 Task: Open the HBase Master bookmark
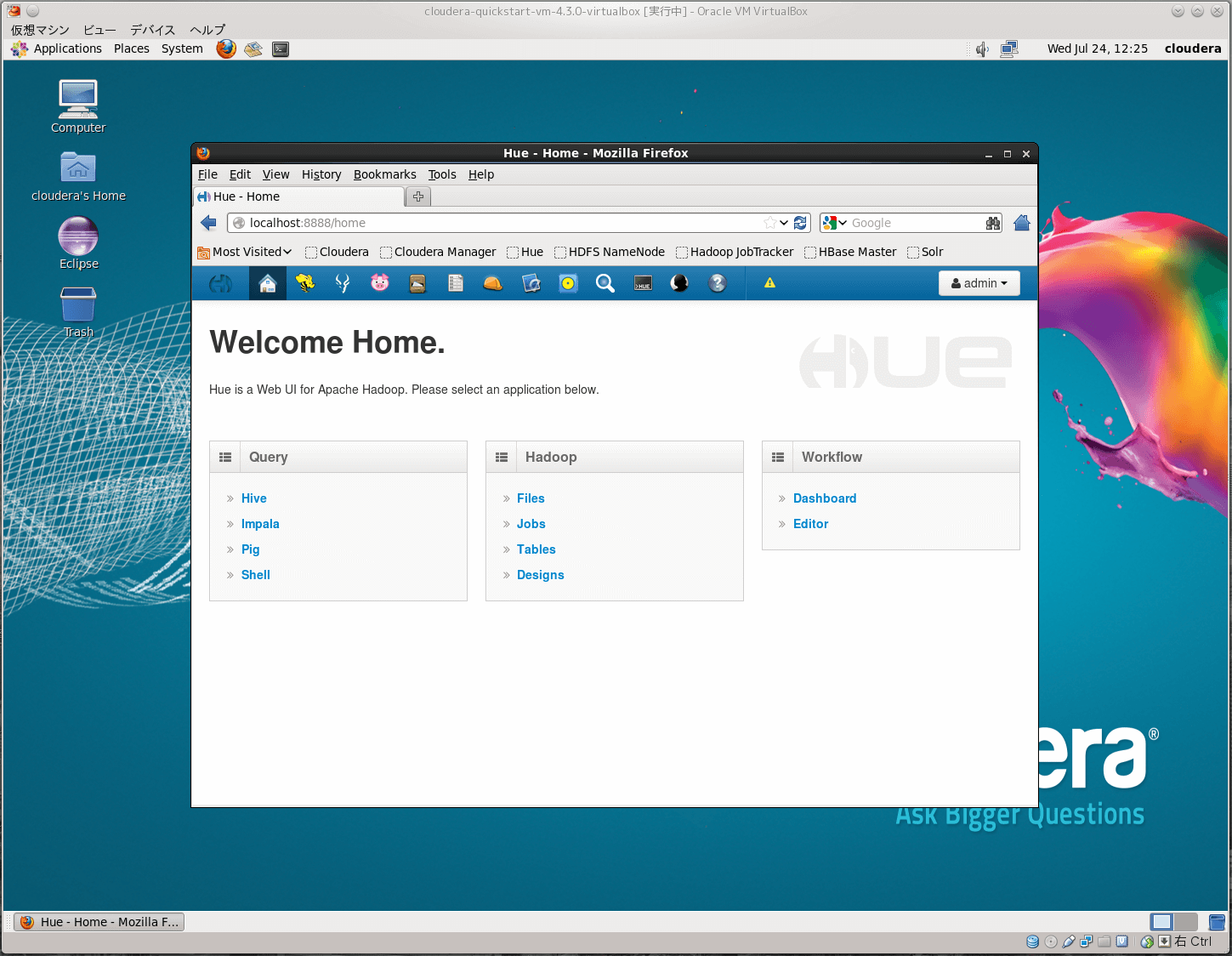tap(850, 252)
